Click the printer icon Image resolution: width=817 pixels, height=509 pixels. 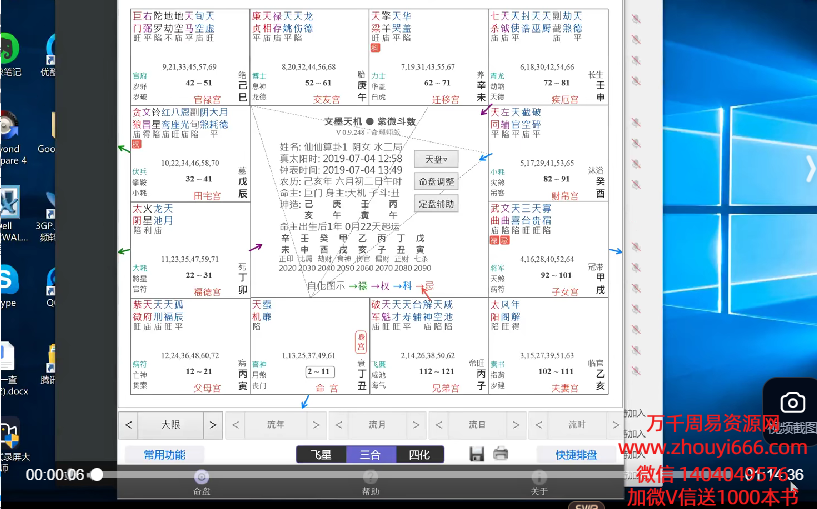tap(500, 454)
